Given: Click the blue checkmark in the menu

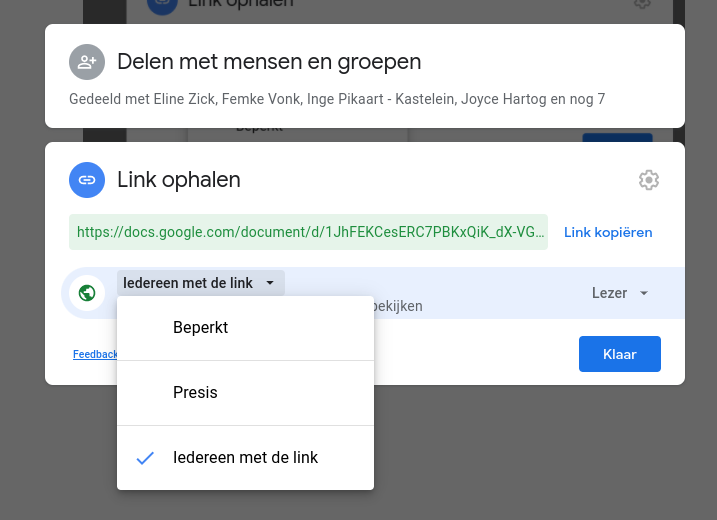Looking at the screenshot, I should tap(145, 458).
